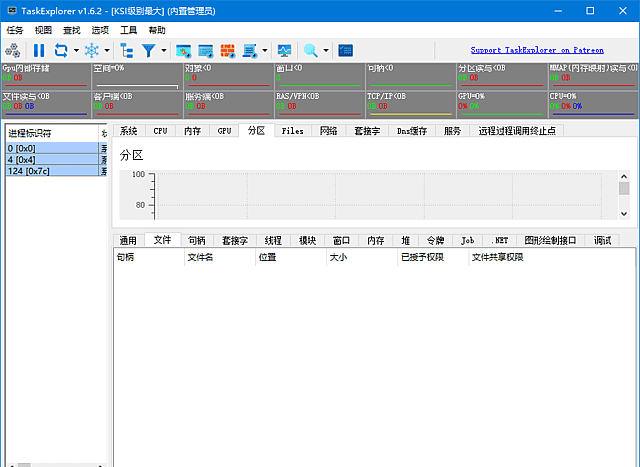640x467 pixels.
Task: Click the red brick firewall icon
Action: tap(228, 51)
